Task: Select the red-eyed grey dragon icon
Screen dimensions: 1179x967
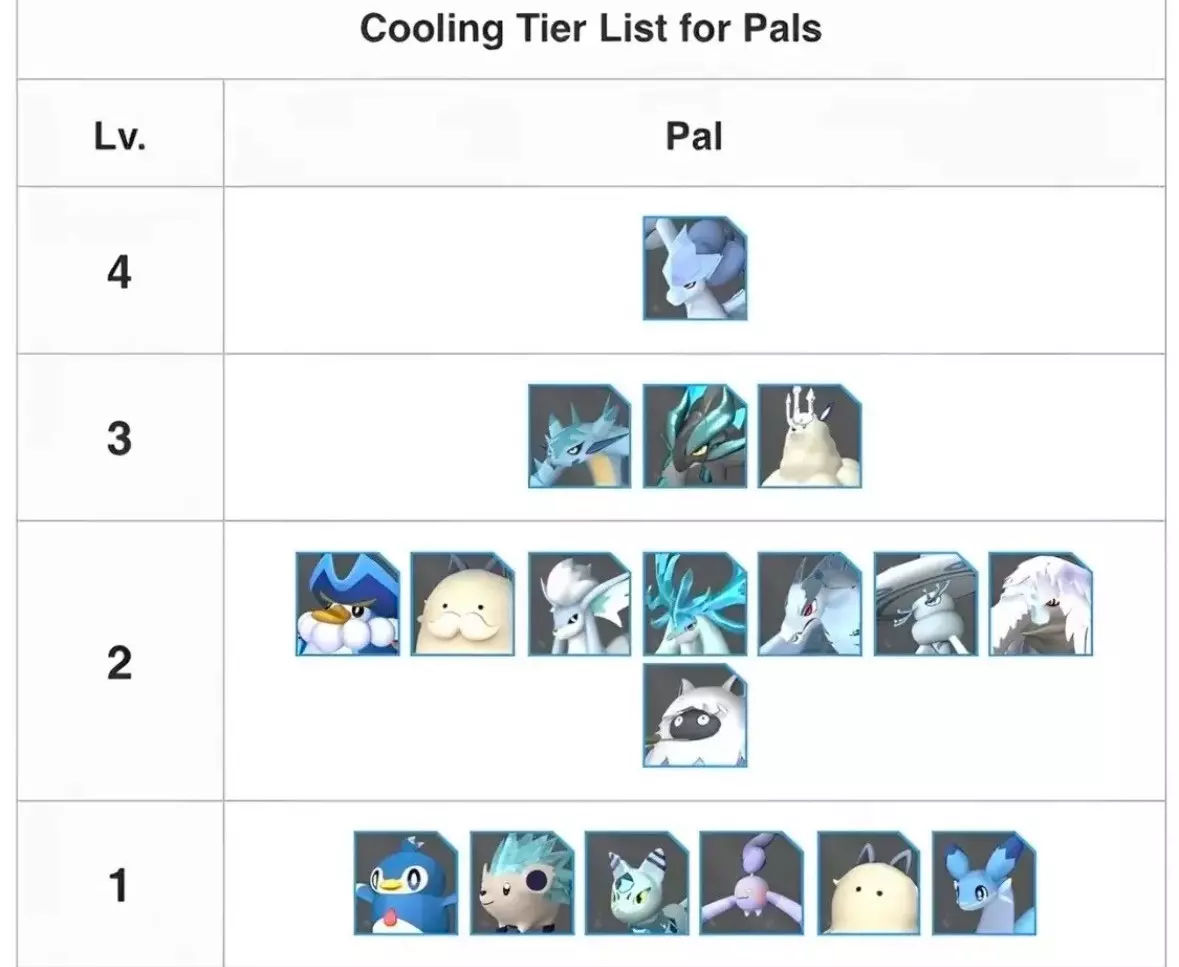Action: coord(809,604)
